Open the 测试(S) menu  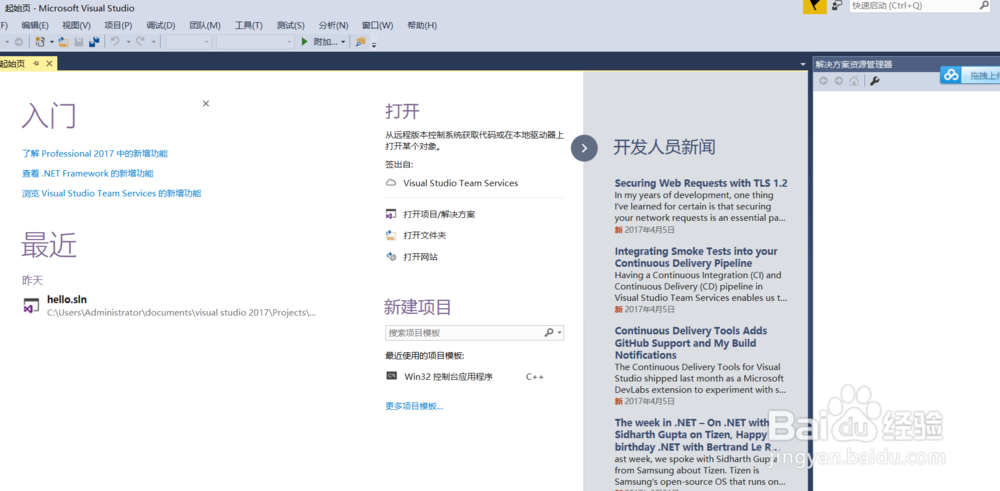(x=291, y=26)
